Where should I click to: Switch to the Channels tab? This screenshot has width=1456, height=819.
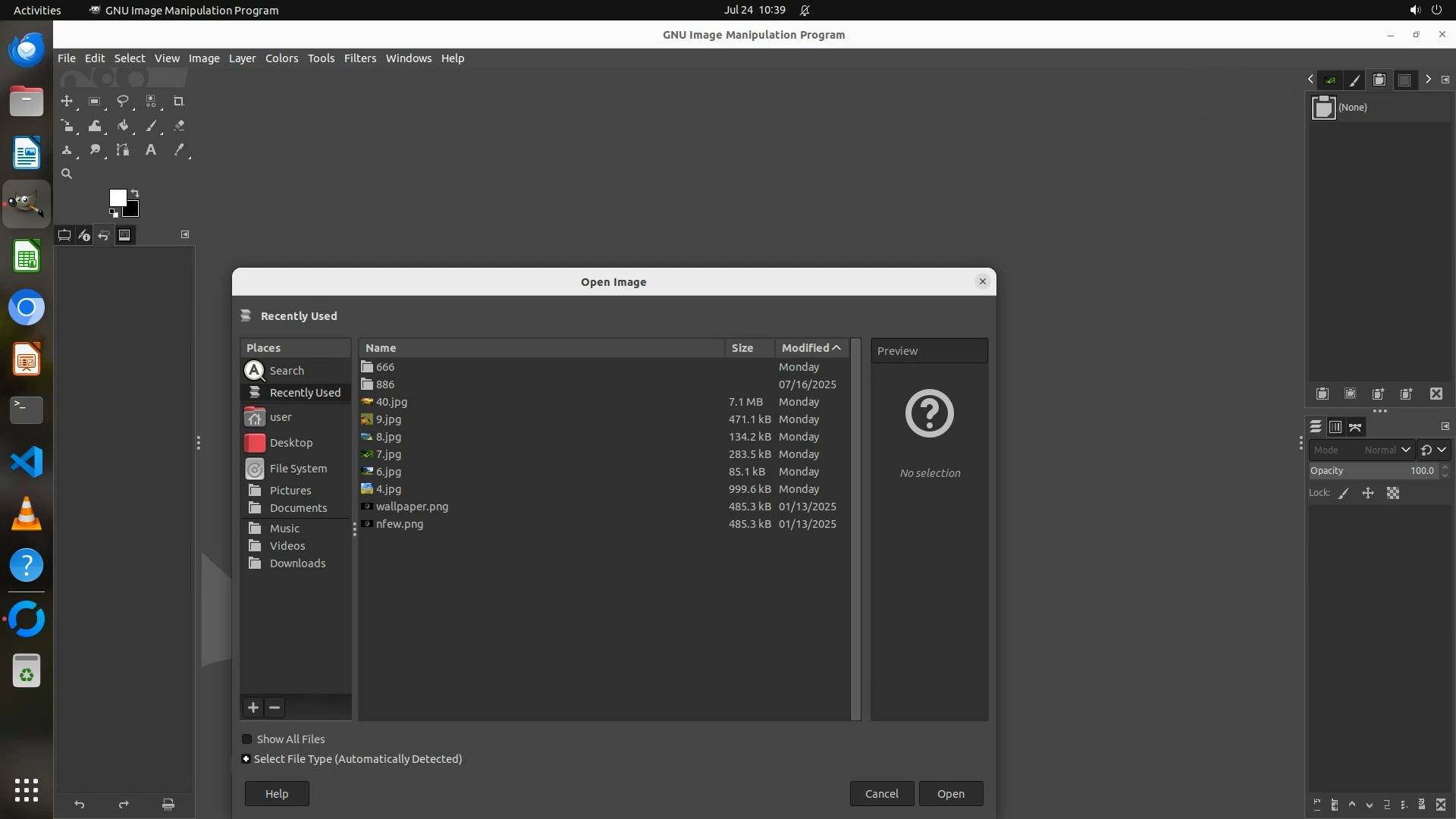click(1335, 427)
